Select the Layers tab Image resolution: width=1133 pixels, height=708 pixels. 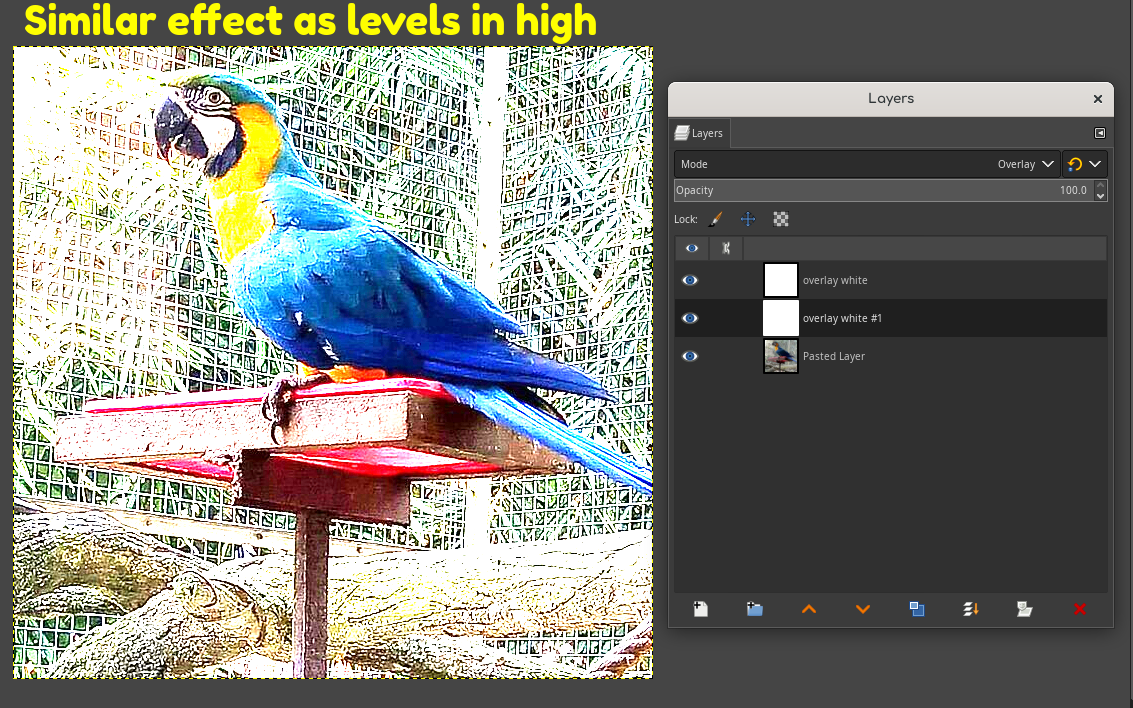[x=699, y=133]
